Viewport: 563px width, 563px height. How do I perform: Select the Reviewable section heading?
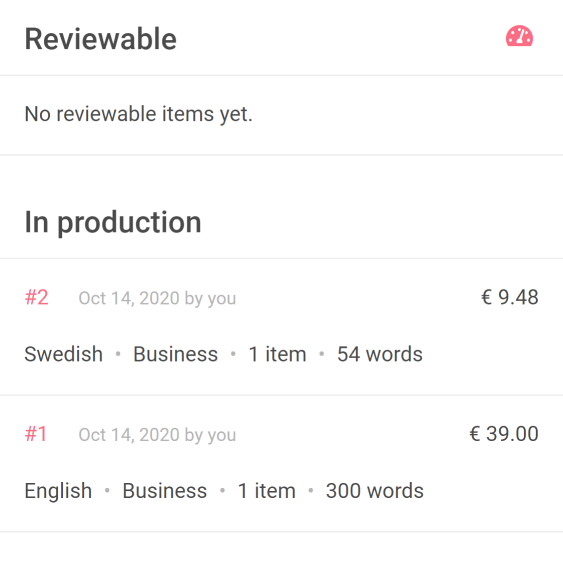101,39
